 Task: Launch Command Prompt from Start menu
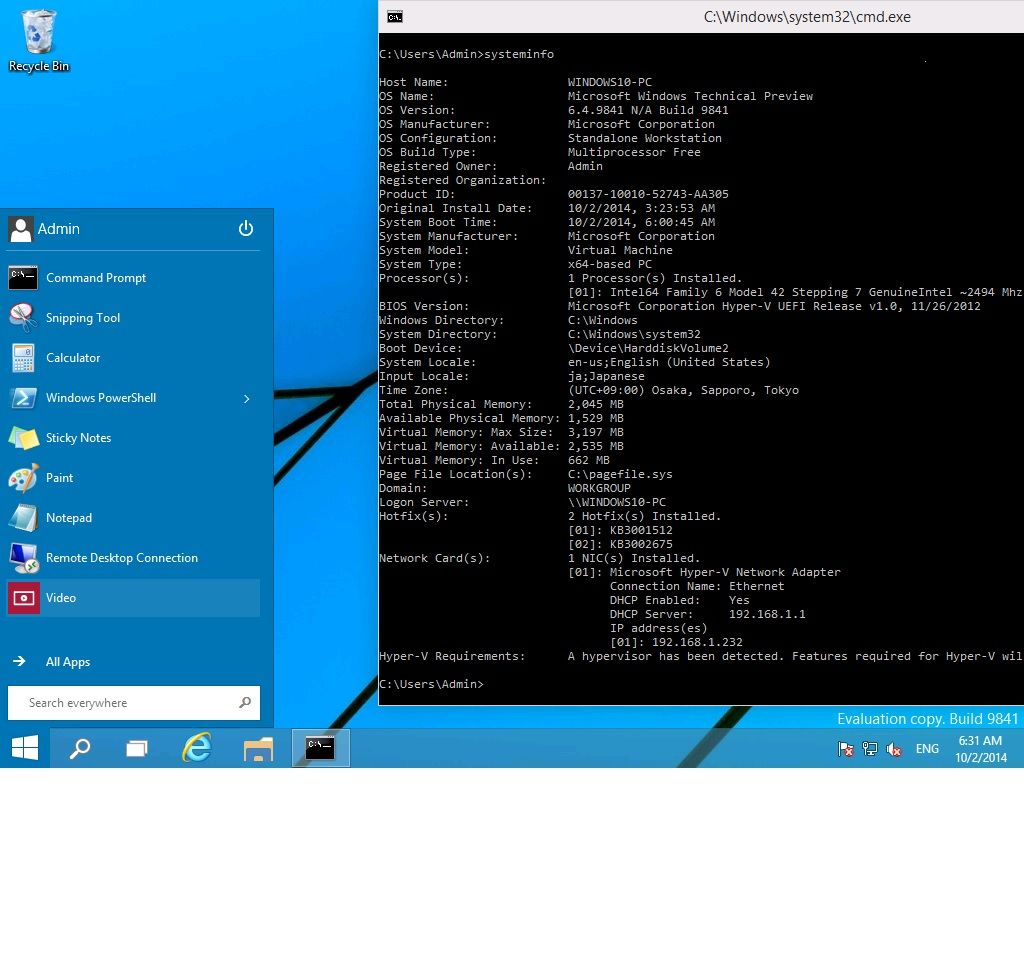[x=133, y=278]
